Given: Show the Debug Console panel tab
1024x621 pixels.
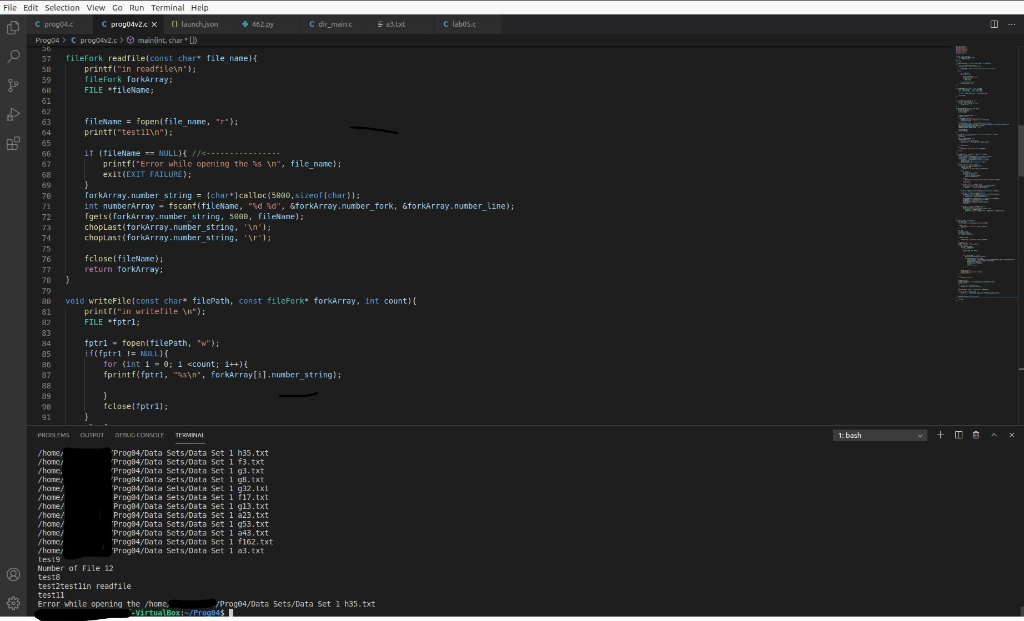Looking at the screenshot, I should point(139,435).
